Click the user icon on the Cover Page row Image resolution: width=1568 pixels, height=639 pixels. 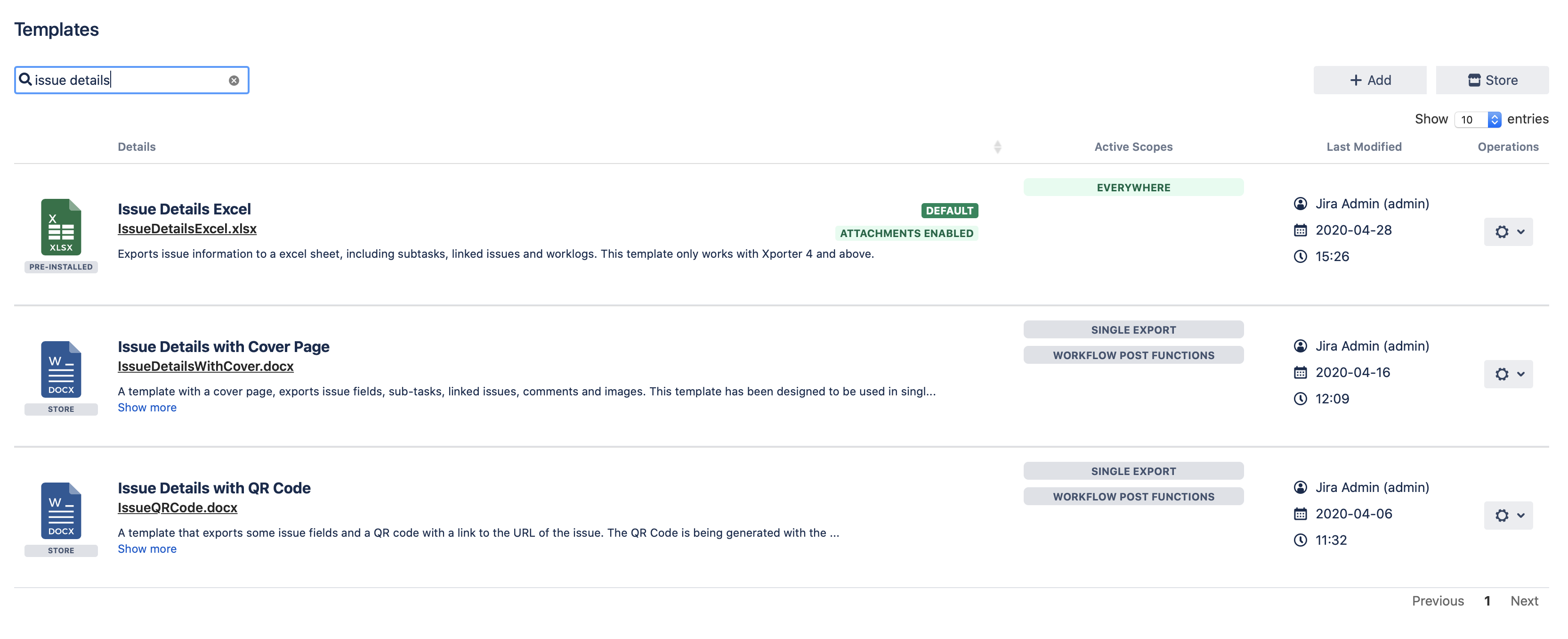click(x=1300, y=346)
